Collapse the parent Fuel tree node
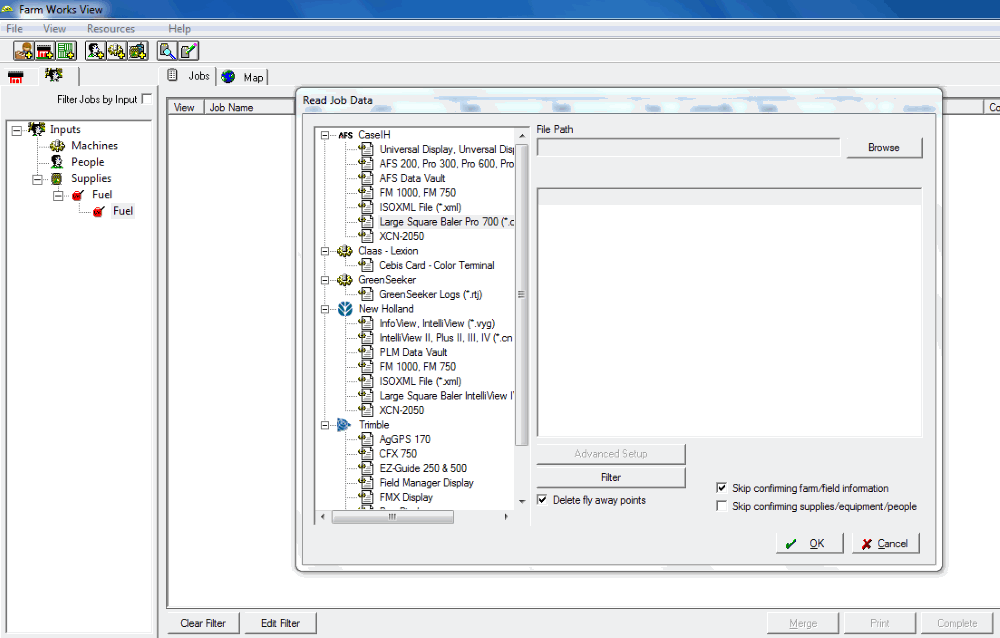Screen dimensions: 1000x638 58,195
